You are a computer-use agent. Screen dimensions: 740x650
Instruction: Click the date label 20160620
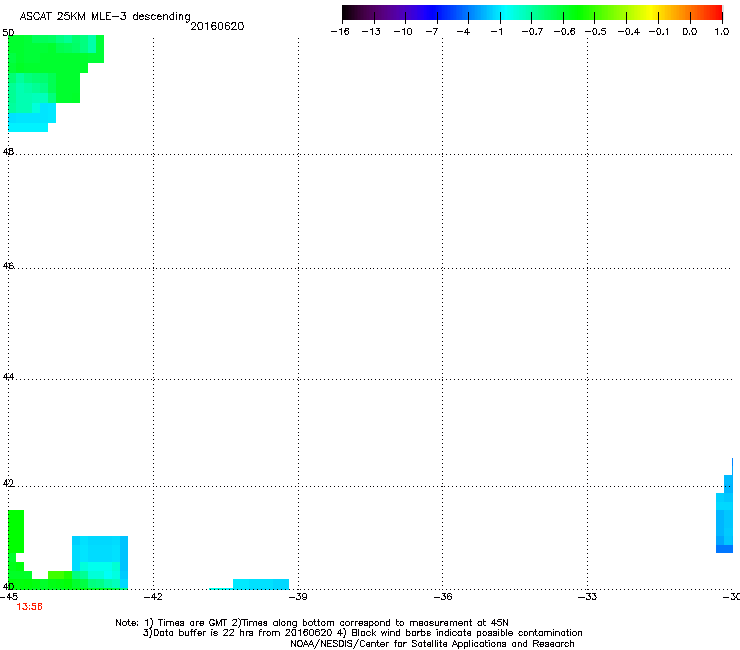[217, 26]
